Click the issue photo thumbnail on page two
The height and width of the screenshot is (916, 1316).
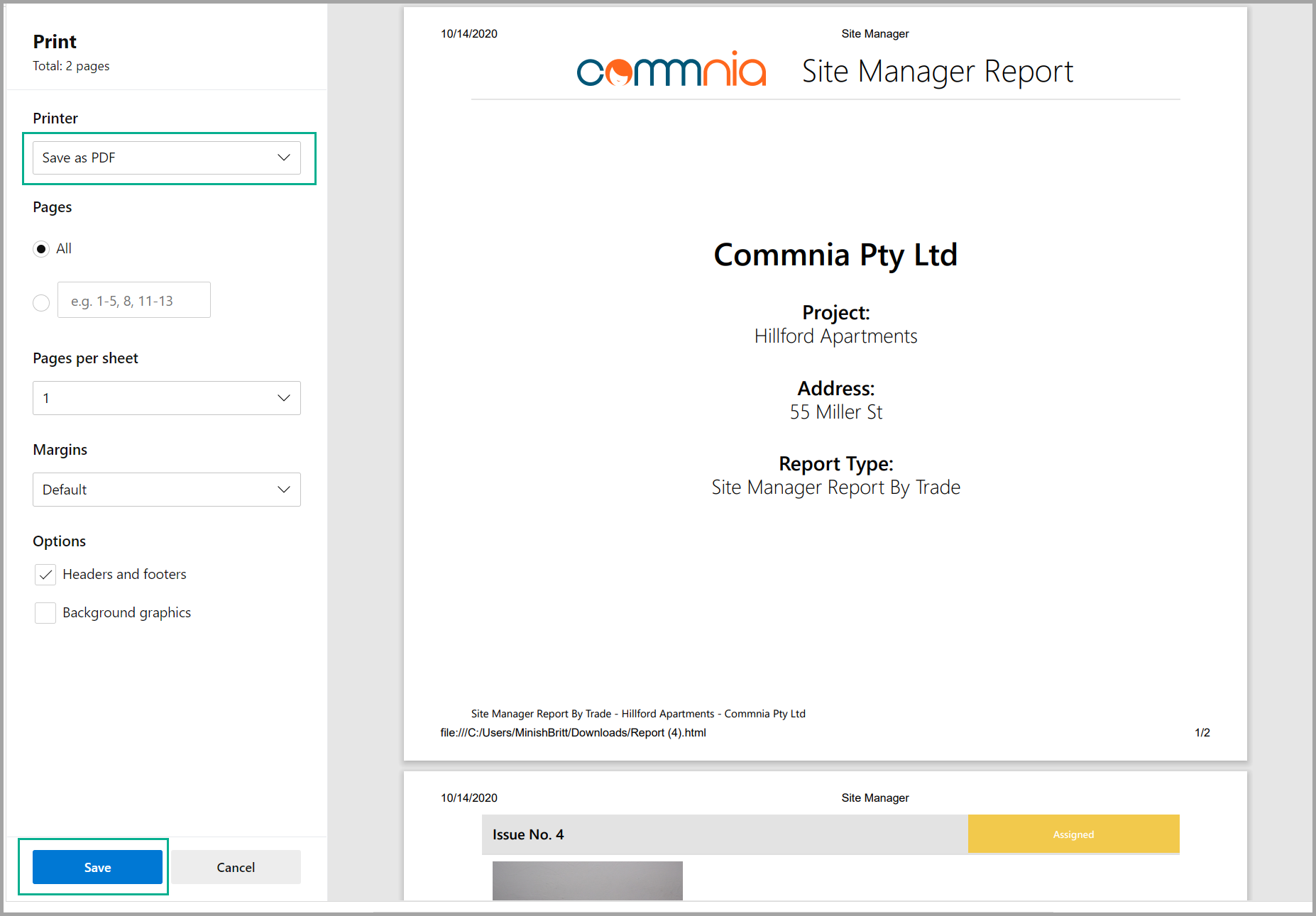(588, 881)
